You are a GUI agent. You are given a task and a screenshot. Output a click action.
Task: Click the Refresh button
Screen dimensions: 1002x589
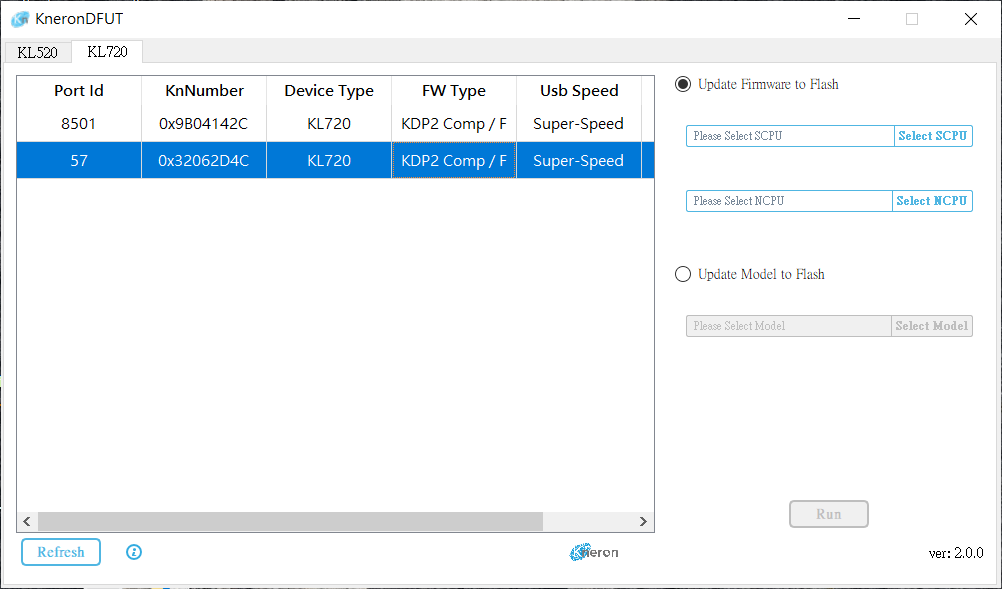pos(61,552)
